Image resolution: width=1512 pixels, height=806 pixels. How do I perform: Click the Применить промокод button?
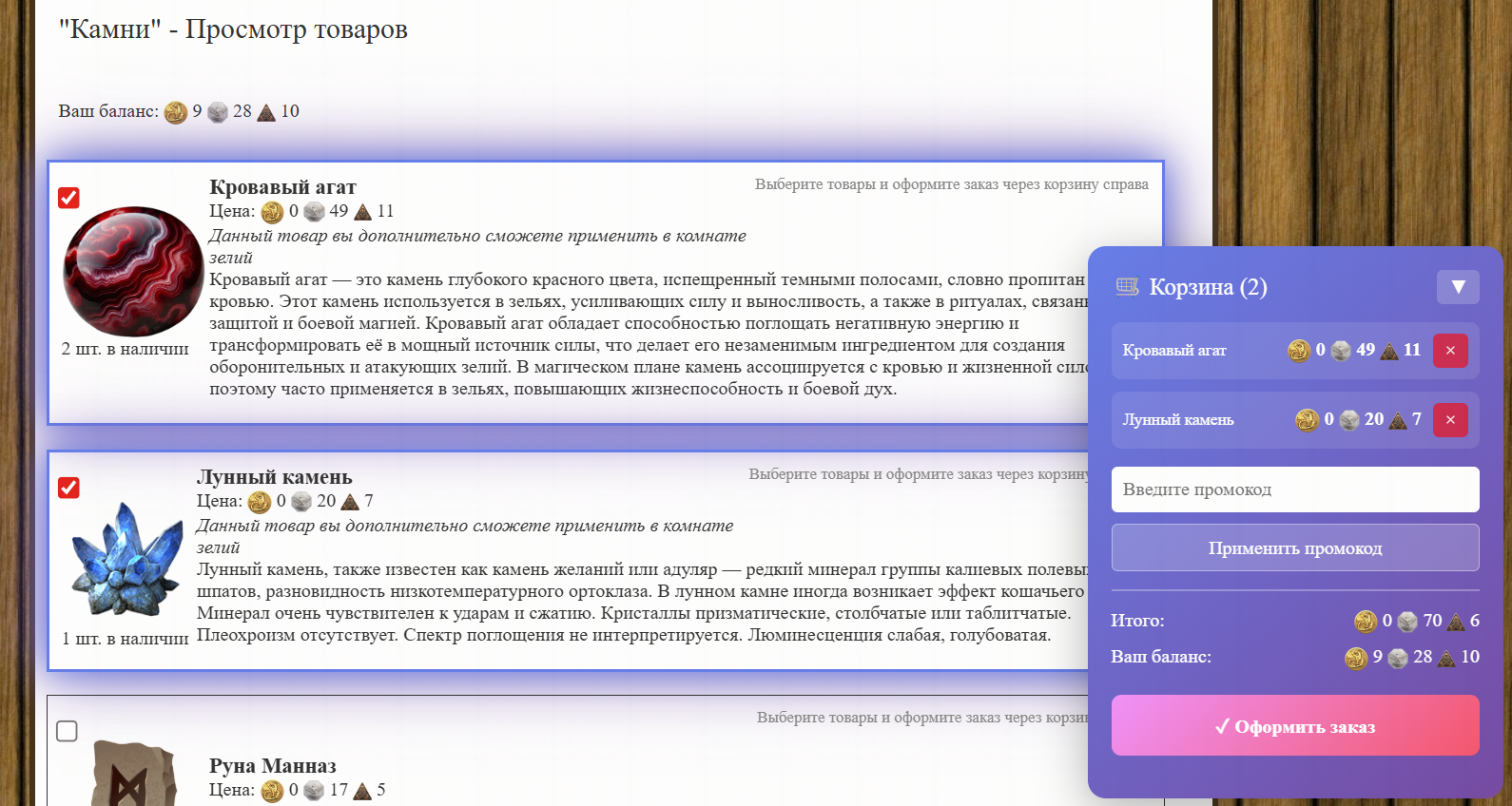point(1295,547)
